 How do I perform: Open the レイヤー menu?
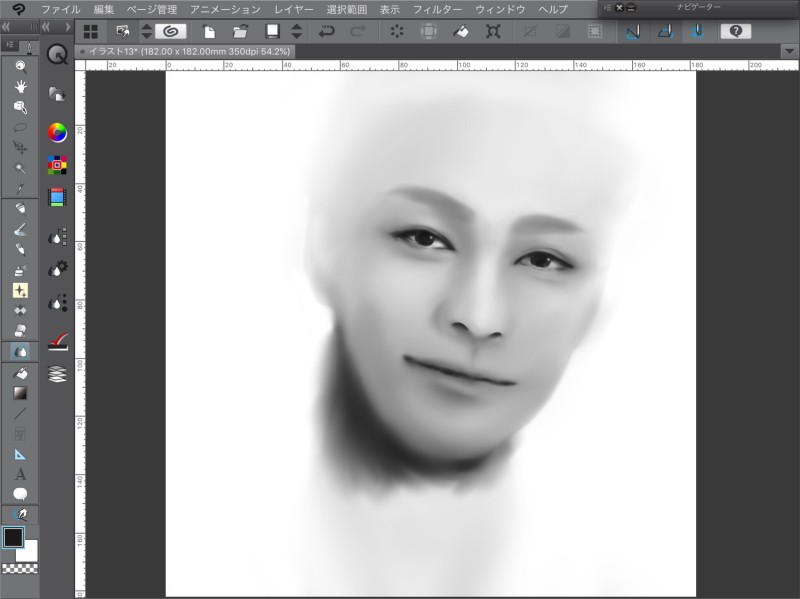(x=293, y=9)
